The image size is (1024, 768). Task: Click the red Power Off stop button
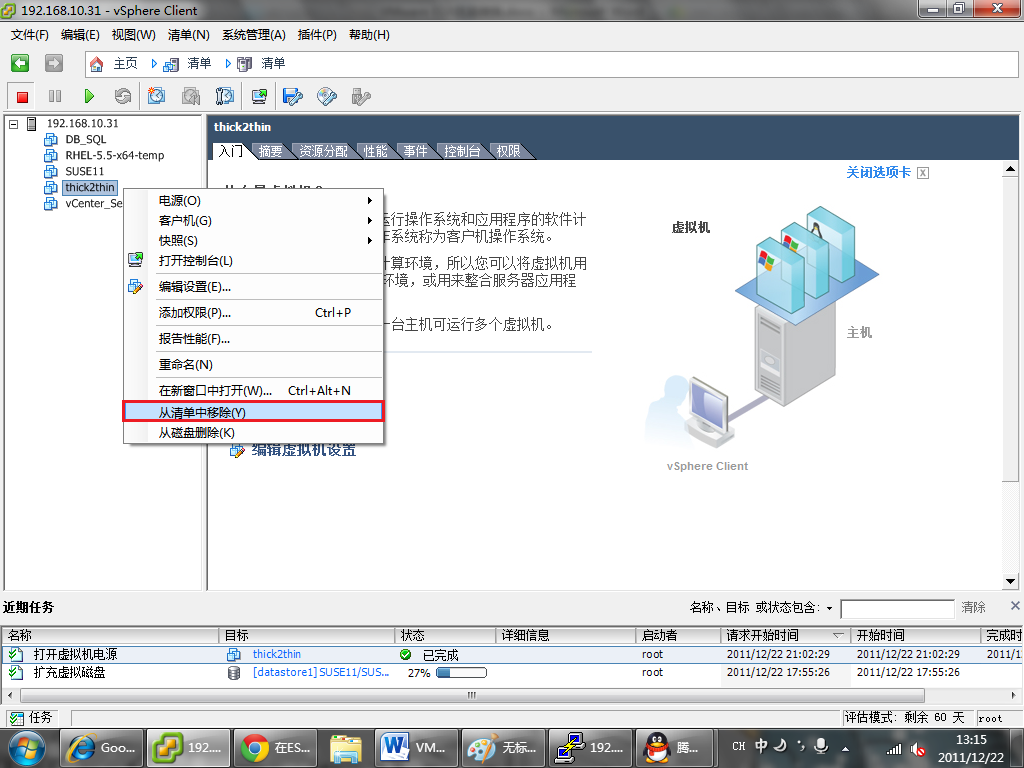(22, 97)
